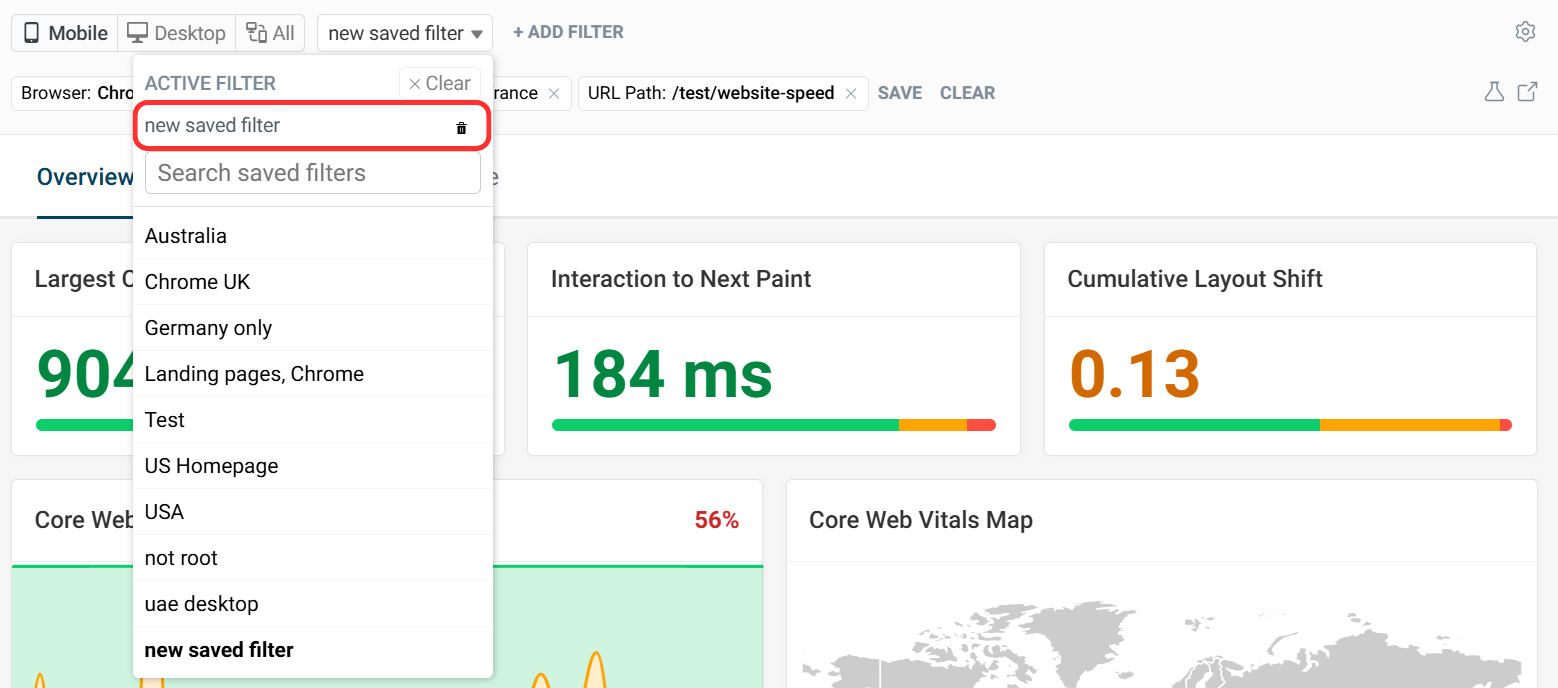Remove the URL Path filter chip

(851, 93)
